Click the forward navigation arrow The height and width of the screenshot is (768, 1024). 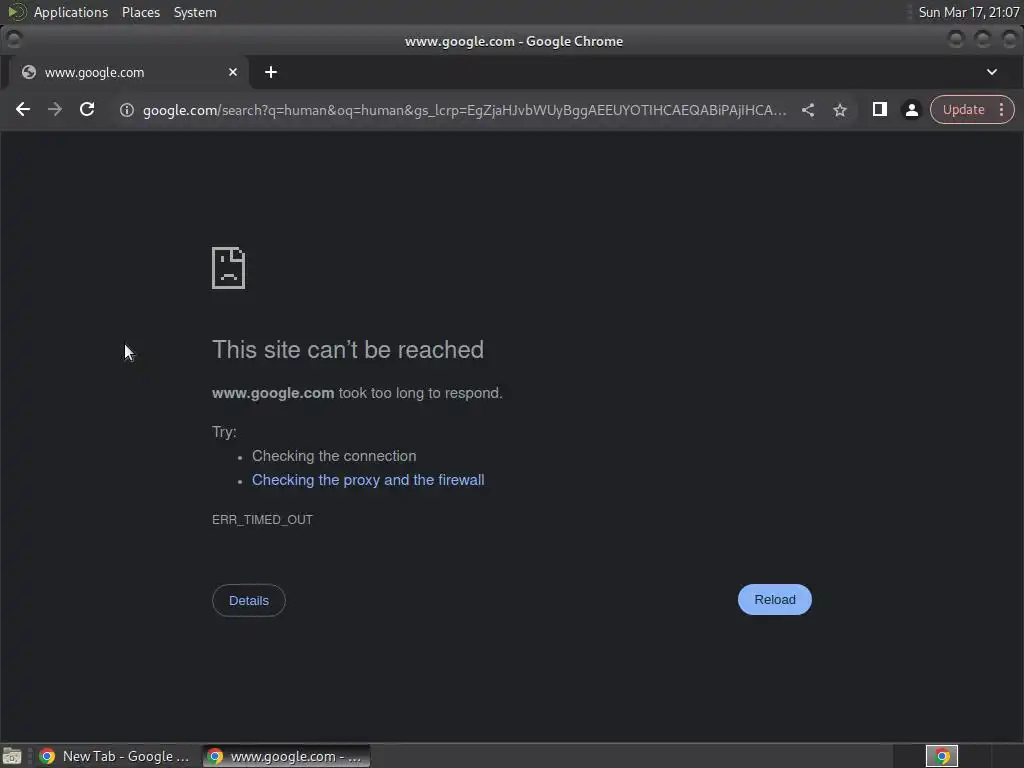tap(55, 110)
